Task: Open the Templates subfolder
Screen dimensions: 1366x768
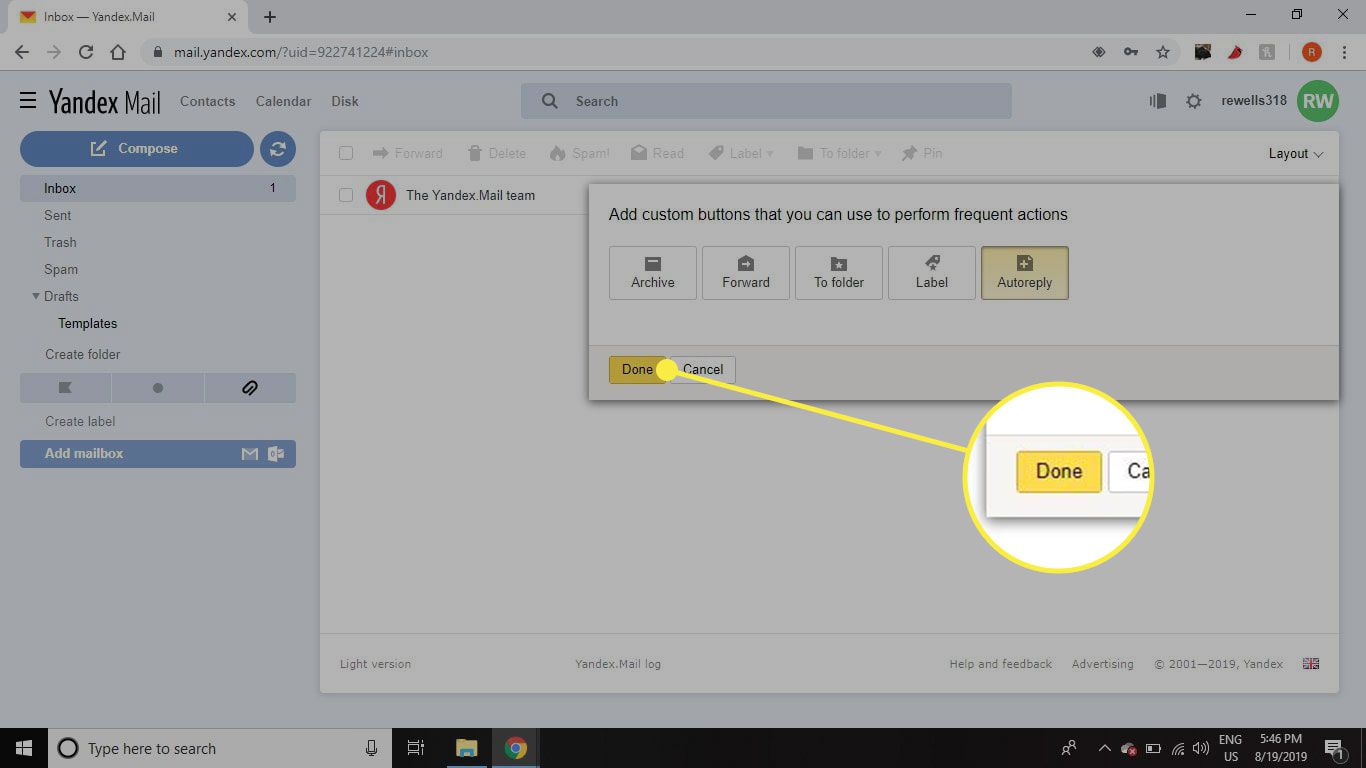Action: click(x=88, y=323)
